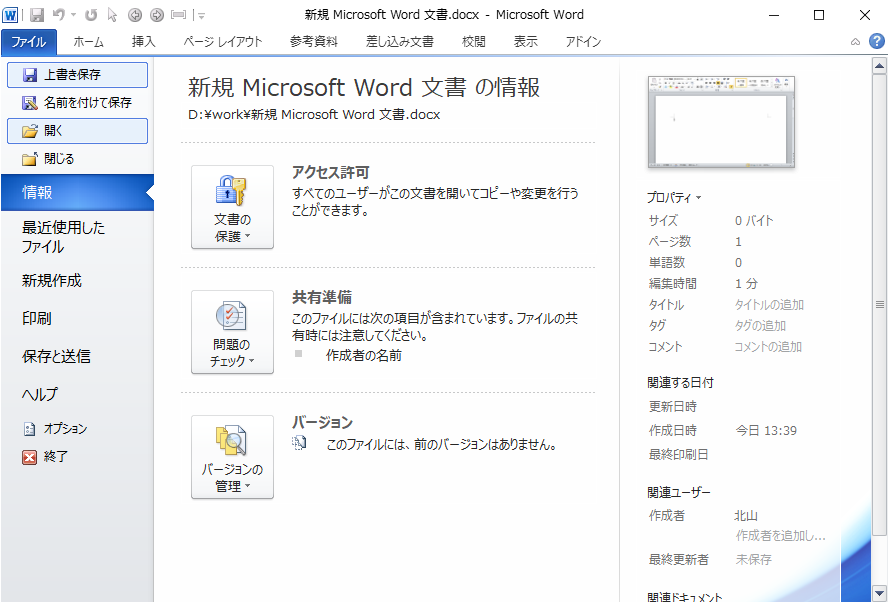
Task: Open 最近使用したファイル list
Action: (78, 237)
